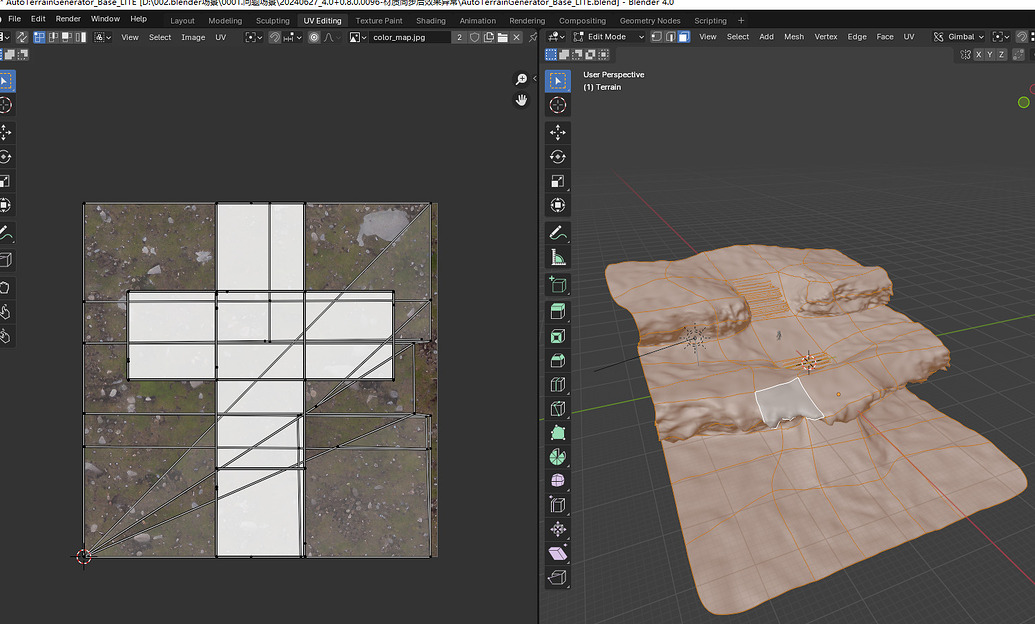This screenshot has width=1035, height=624.
Task: Open the File menu
Action: click(15, 19)
